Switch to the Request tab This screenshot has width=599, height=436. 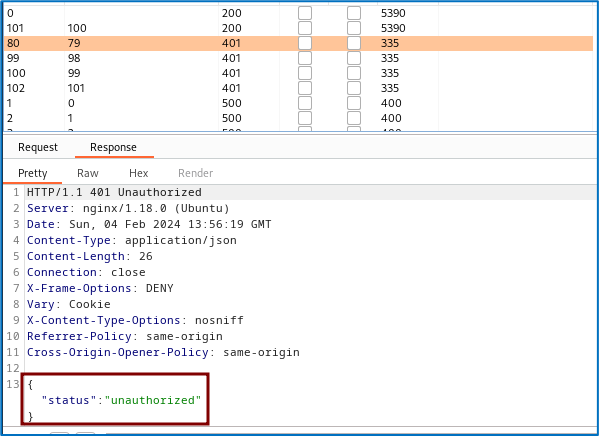coord(38,147)
